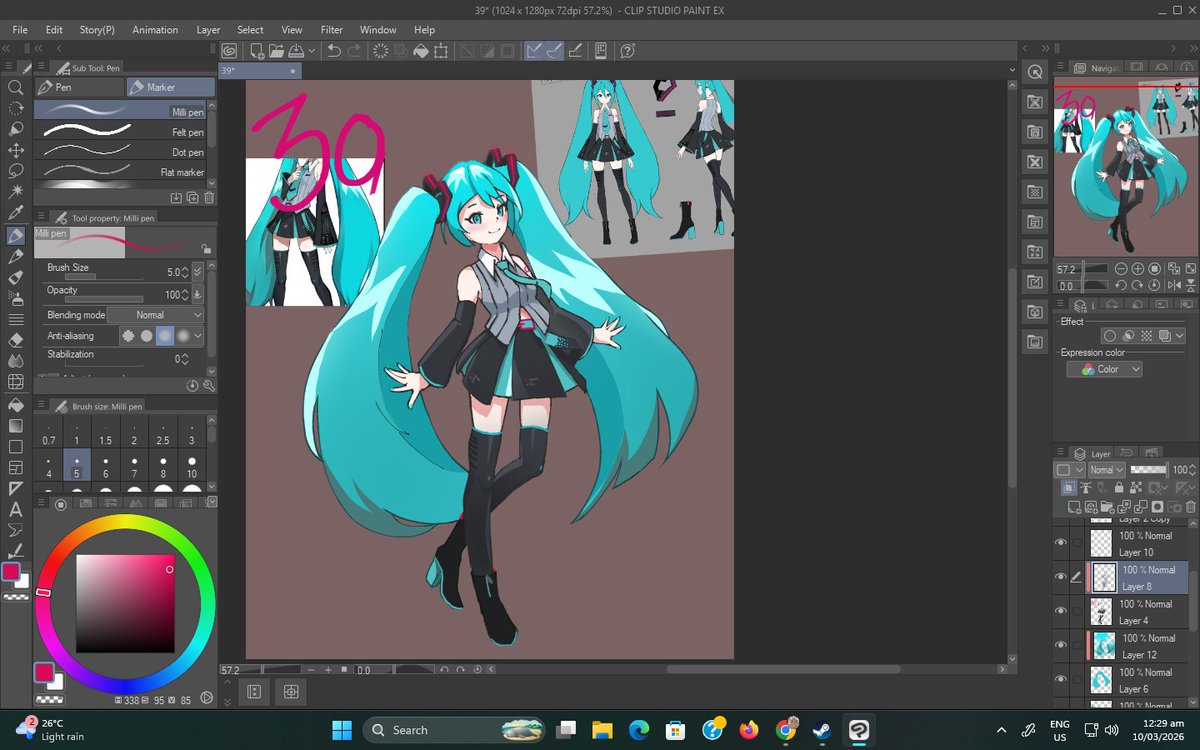Click the trash icon in Sub Tool panel
1200x750 pixels.
(208, 198)
